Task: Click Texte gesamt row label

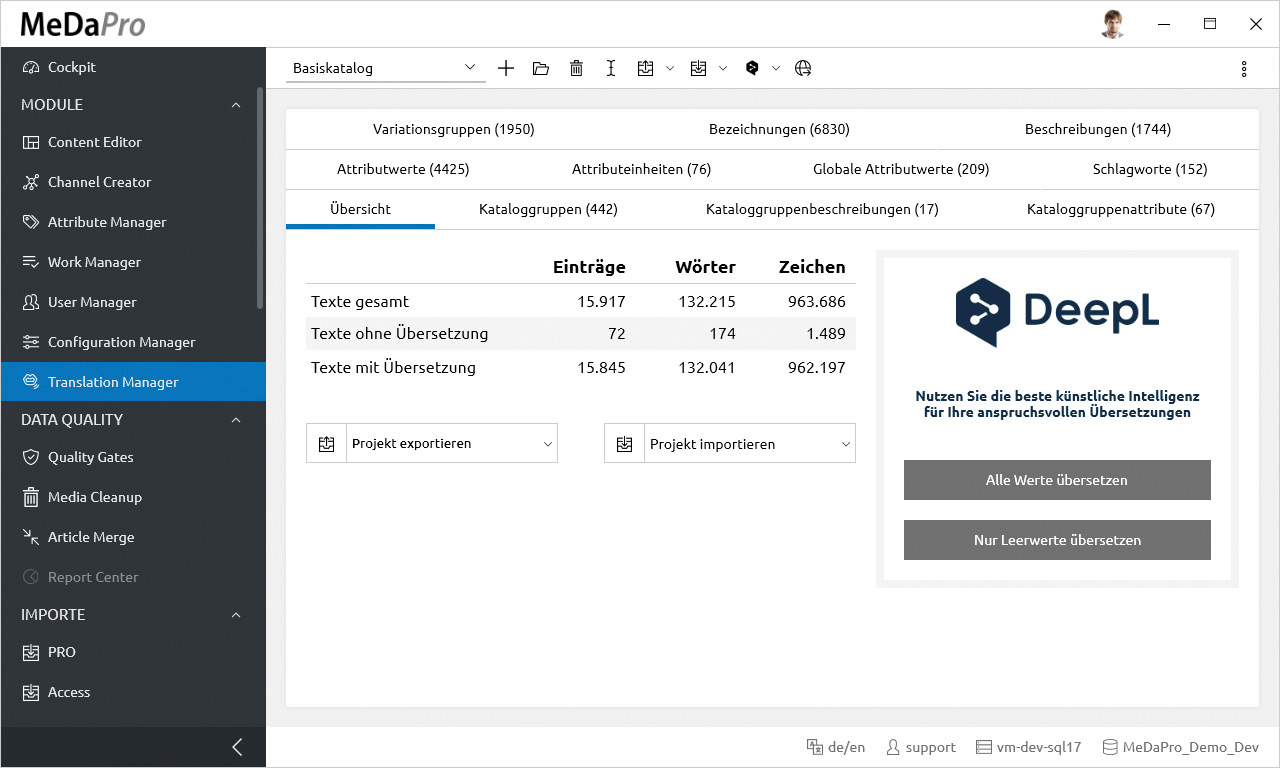Action: pyautogui.click(x=360, y=301)
